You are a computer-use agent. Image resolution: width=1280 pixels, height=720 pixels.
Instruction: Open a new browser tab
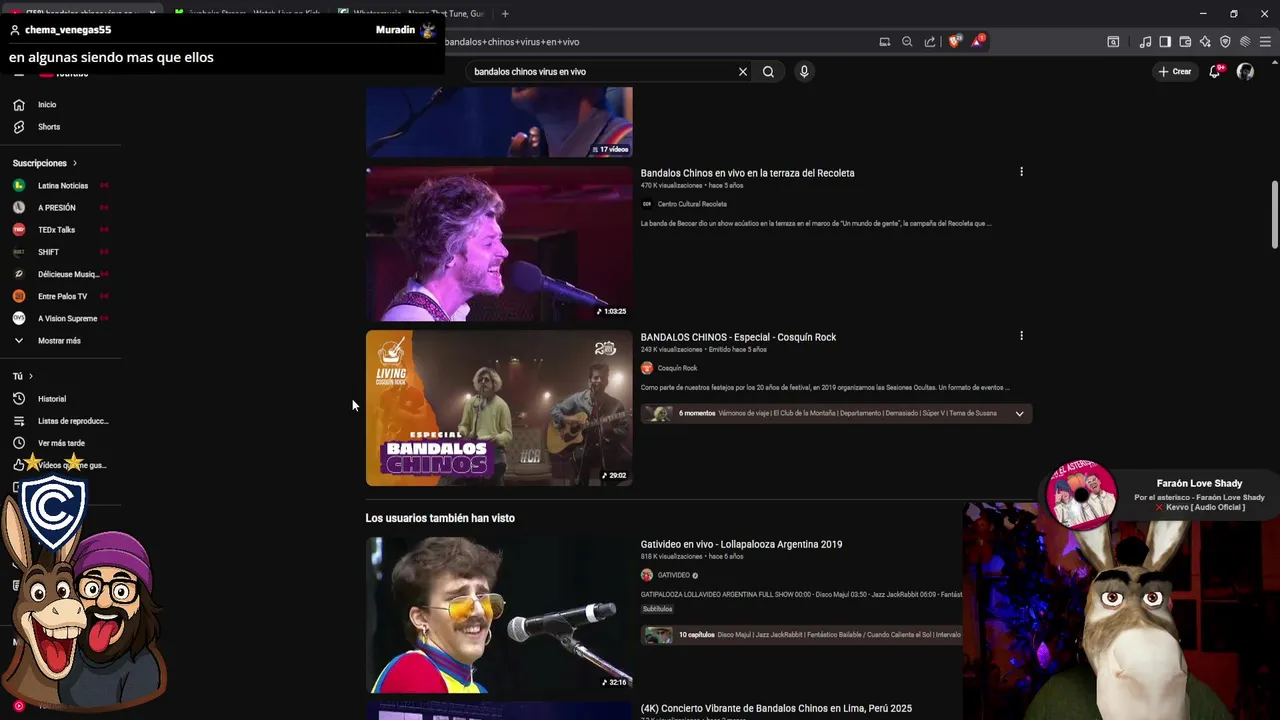click(505, 14)
